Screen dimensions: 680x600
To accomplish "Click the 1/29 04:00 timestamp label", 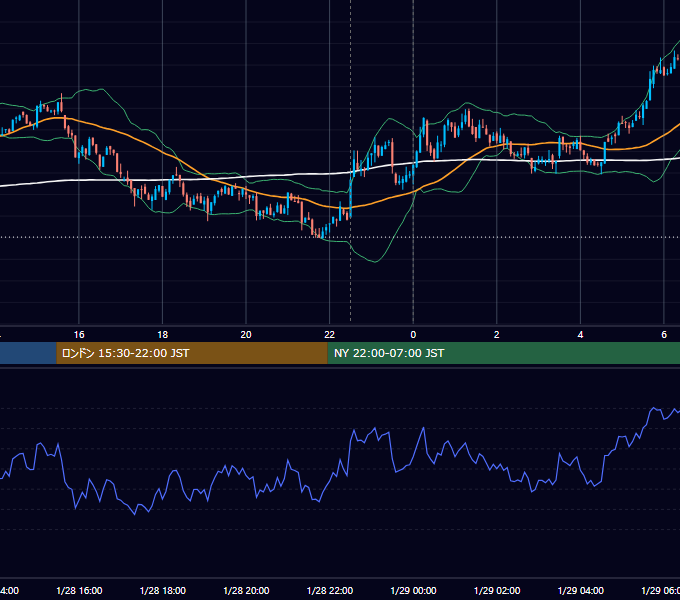I will (x=581, y=591).
